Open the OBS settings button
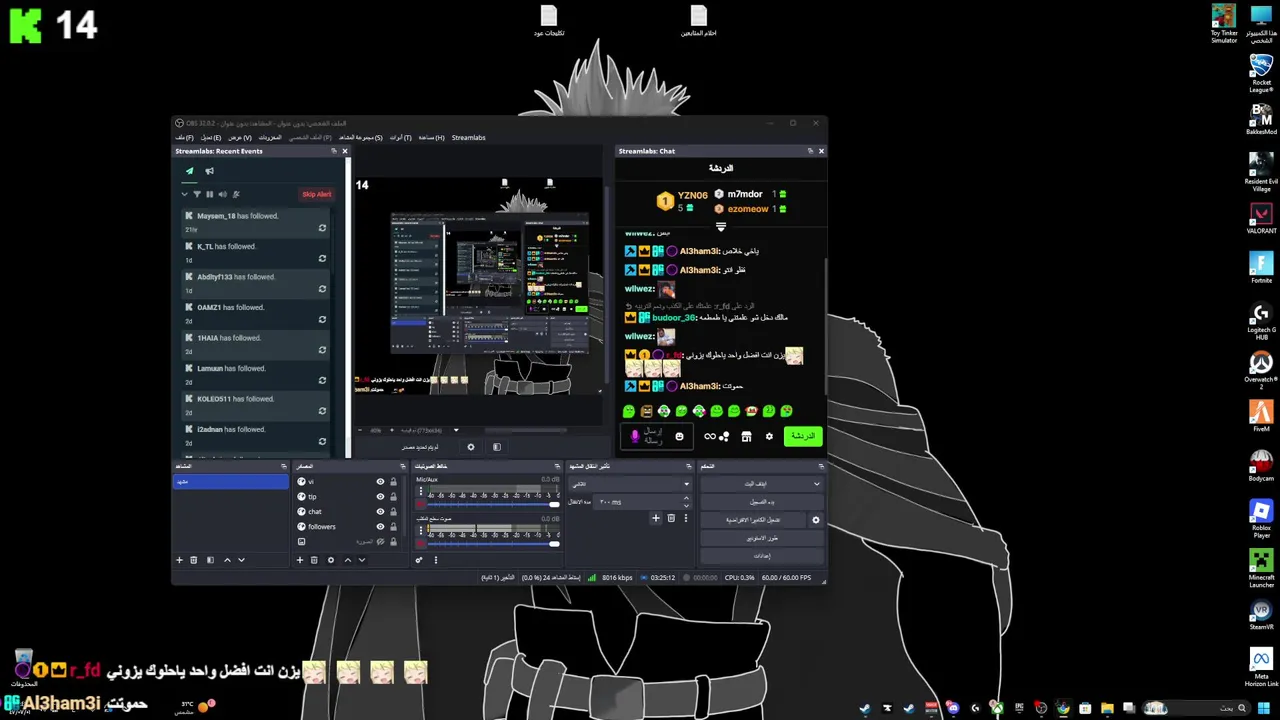 tap(762, 556)
